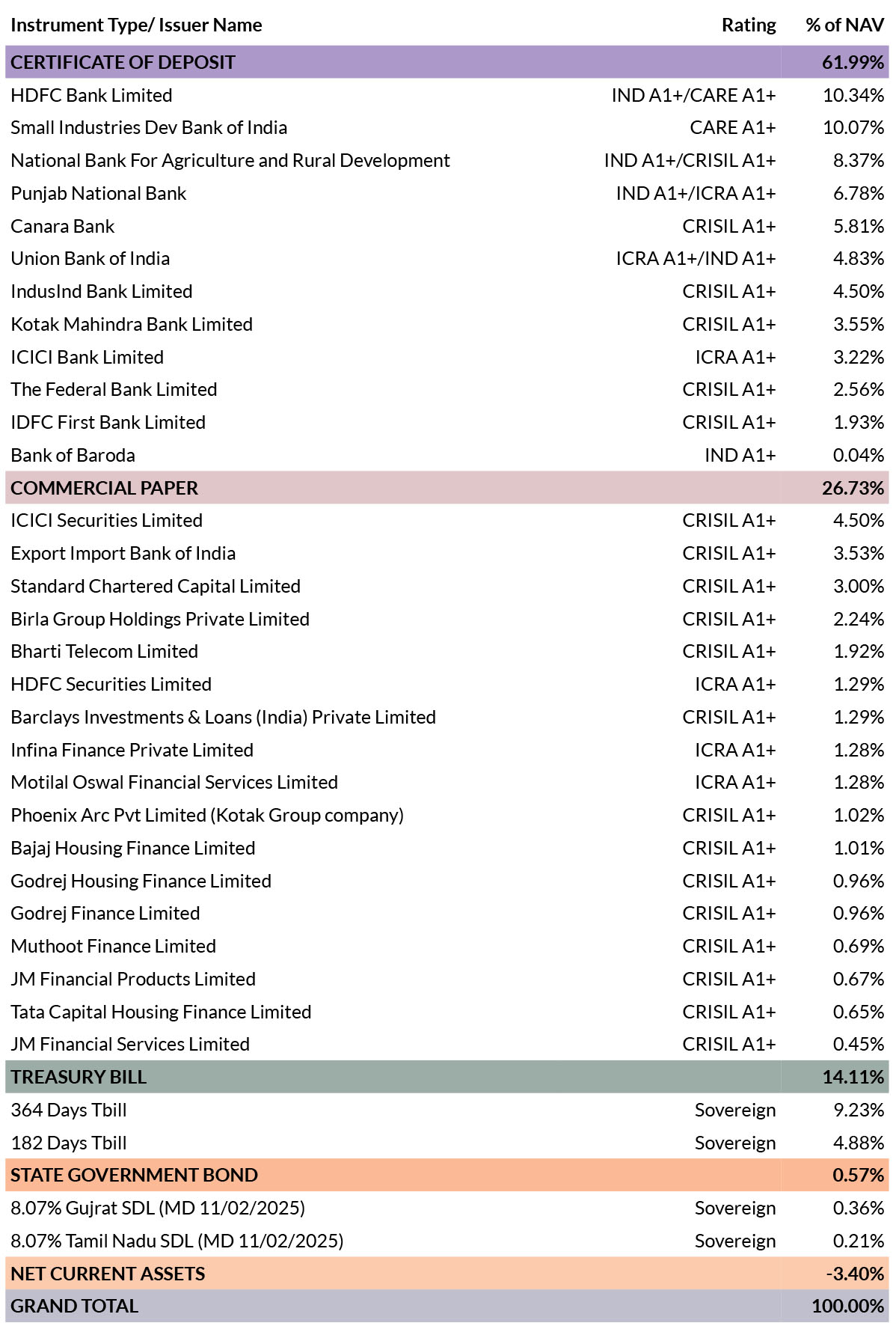Image resolution: width=896 pixels, height=1329 pixels.
Task: Click the Bank of Baroda 0.04% value
Action: click(859, 455)
